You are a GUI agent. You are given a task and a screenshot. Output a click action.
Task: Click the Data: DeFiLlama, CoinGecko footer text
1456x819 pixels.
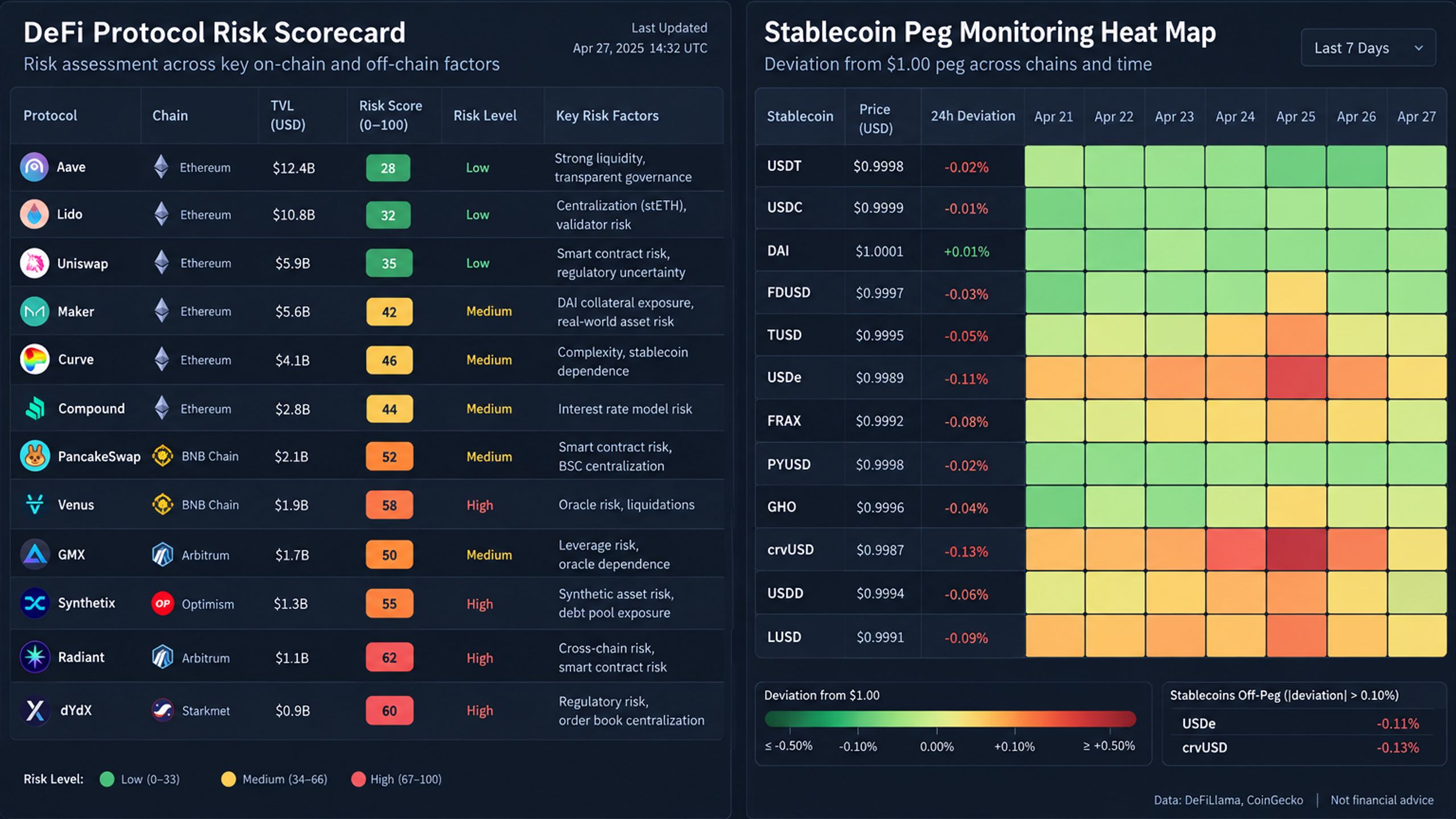pos(1228,800)
